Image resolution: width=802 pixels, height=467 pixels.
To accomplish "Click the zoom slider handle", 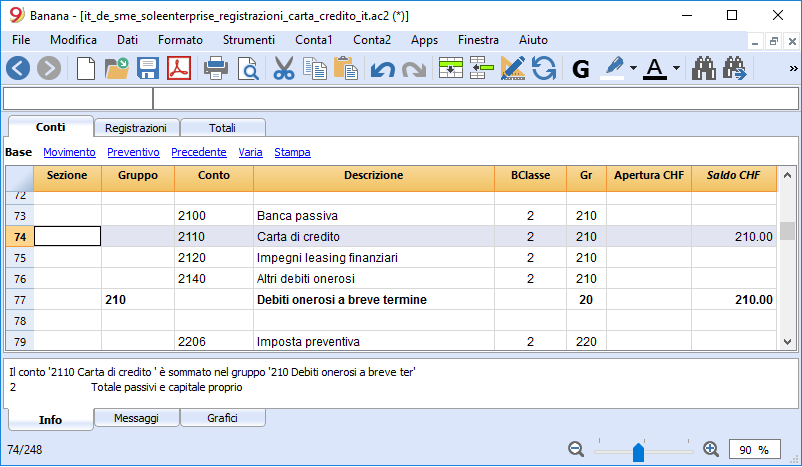I will [638, 451].
